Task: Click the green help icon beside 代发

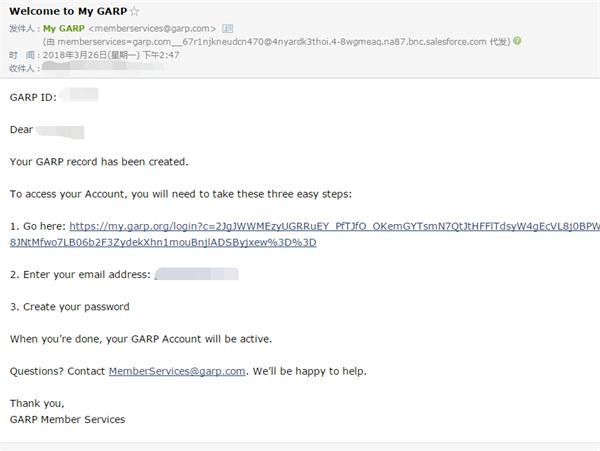Action: click(516, 42)
